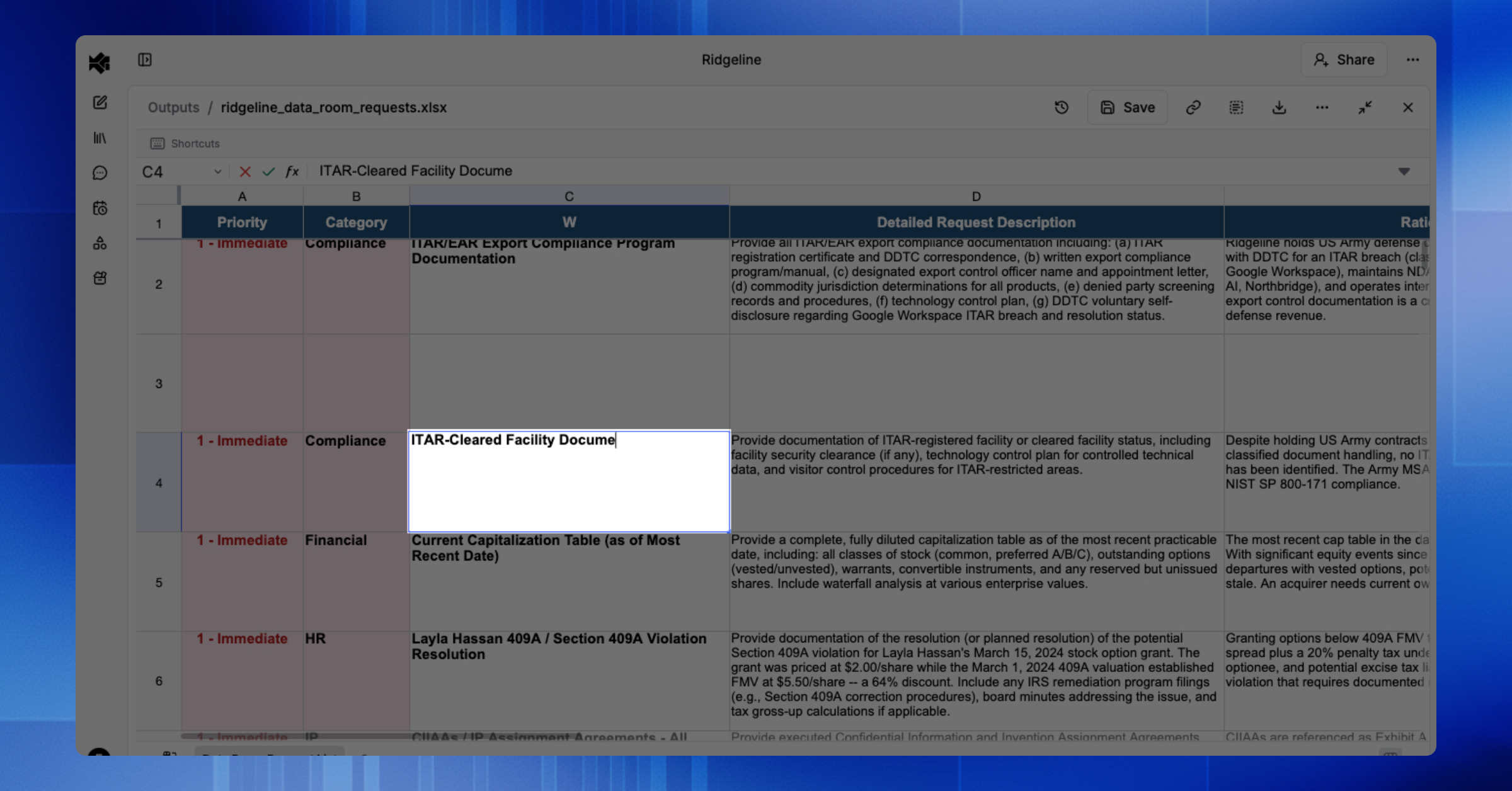Select row 6 header
The image size is (1512, 791).
(159, 681)
